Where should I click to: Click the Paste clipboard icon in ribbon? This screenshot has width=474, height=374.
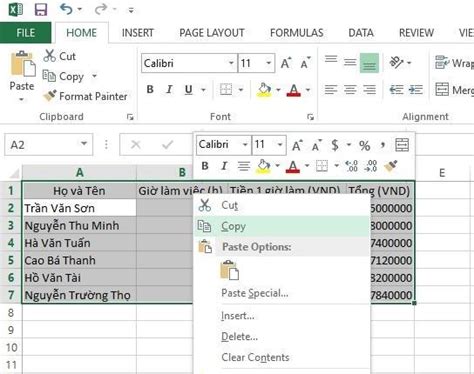pos(22,64)
